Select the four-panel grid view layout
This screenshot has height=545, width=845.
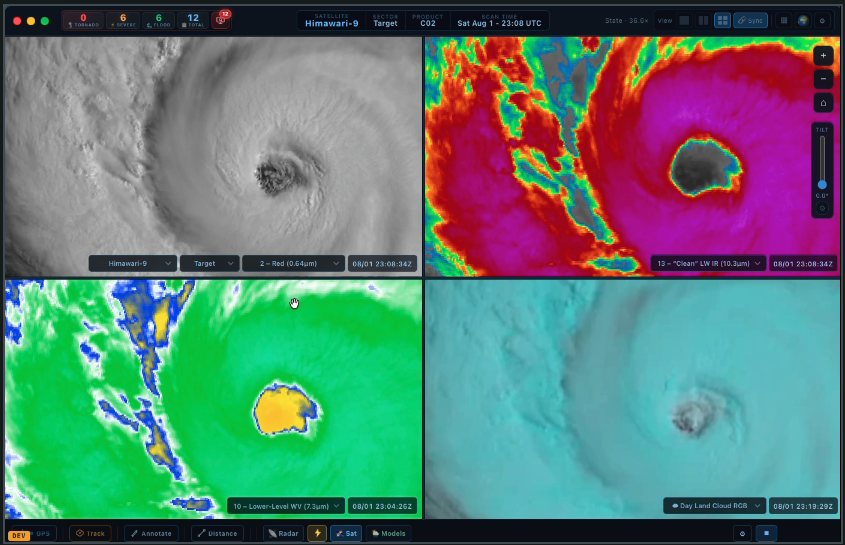[722, 20]
